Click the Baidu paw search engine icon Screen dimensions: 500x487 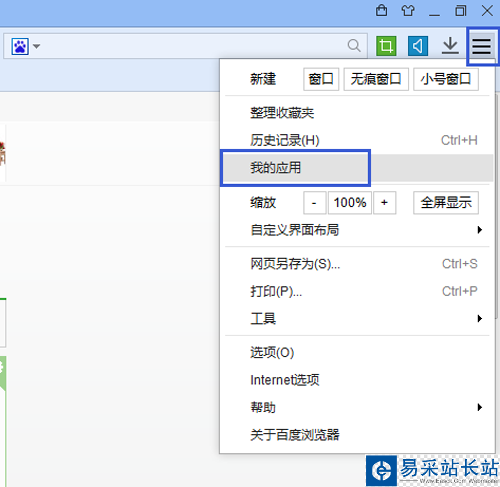click(x=20, y=46)
